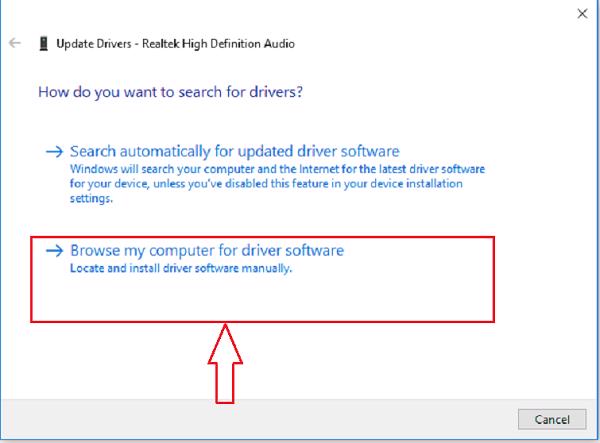Viewport: 600px width, 443px height.
Task: Click the 'Update Drivers - Realtek High Definition Audio' title
Action: (176, 44)
